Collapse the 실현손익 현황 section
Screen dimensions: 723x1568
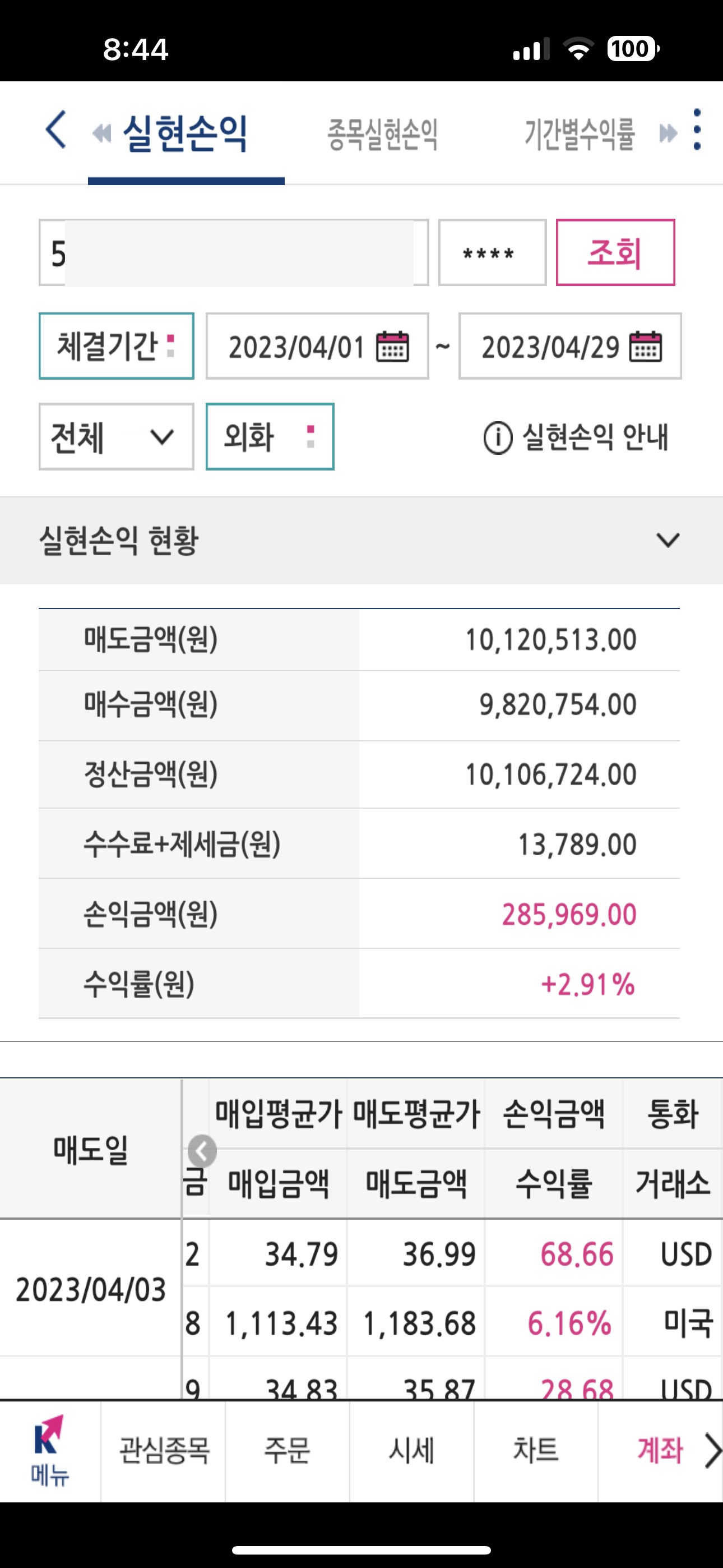(x=668, y=540)
